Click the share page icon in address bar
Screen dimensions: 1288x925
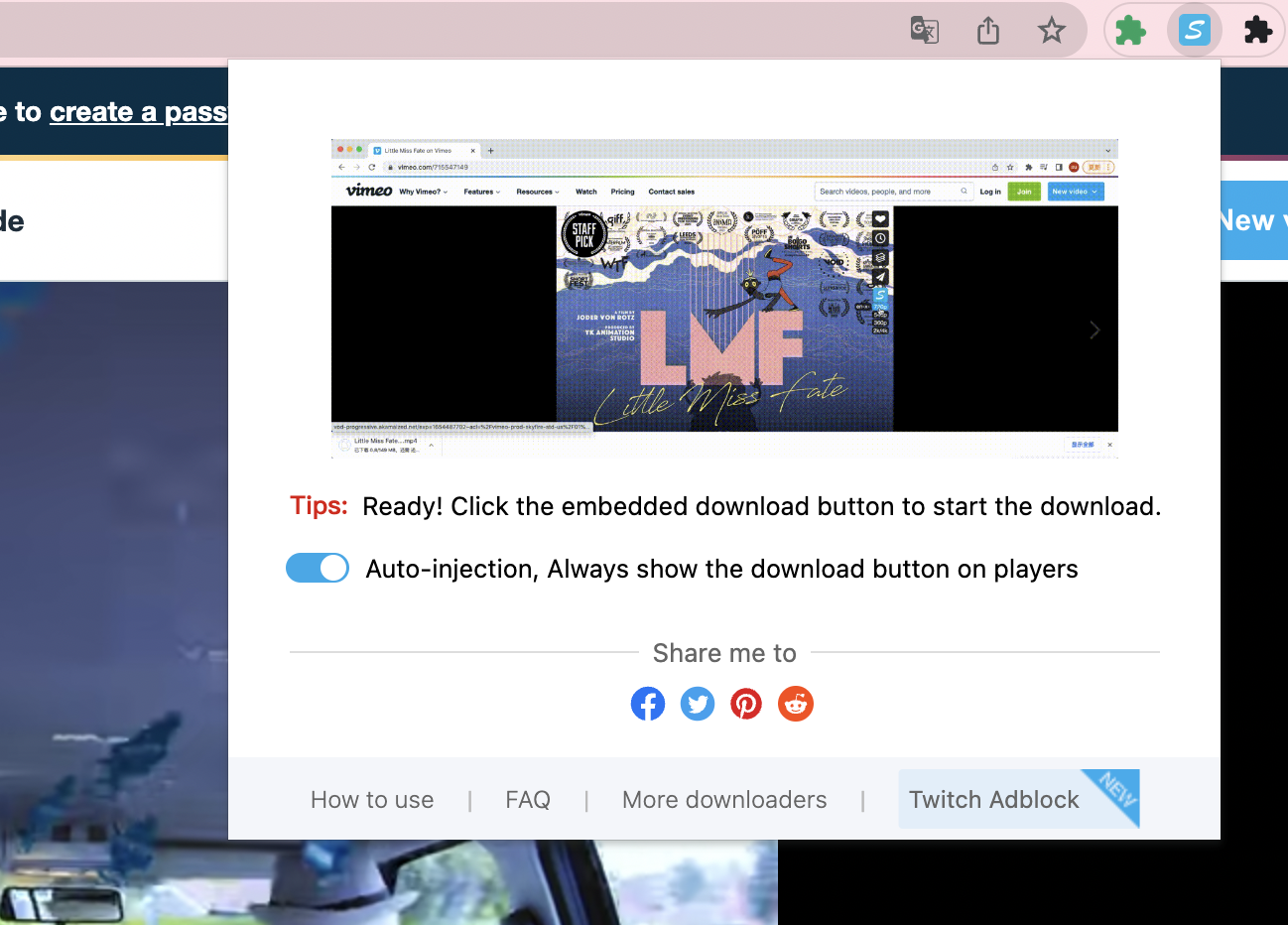pyautogui.click(x=988, y=30)
